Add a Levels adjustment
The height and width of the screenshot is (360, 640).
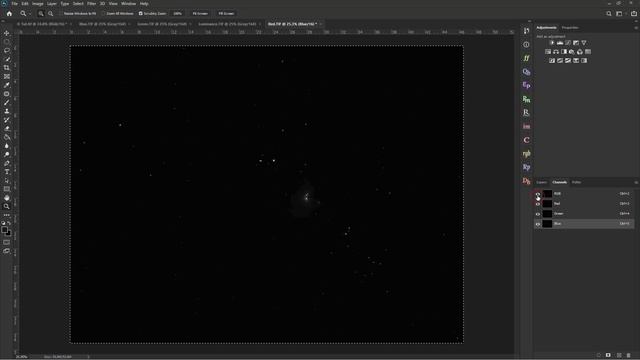(x=560, y=43)
